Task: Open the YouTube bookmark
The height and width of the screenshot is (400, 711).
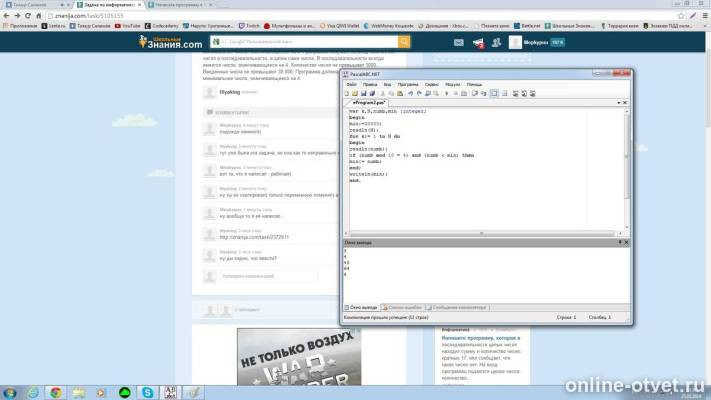Action: (128, 26)
